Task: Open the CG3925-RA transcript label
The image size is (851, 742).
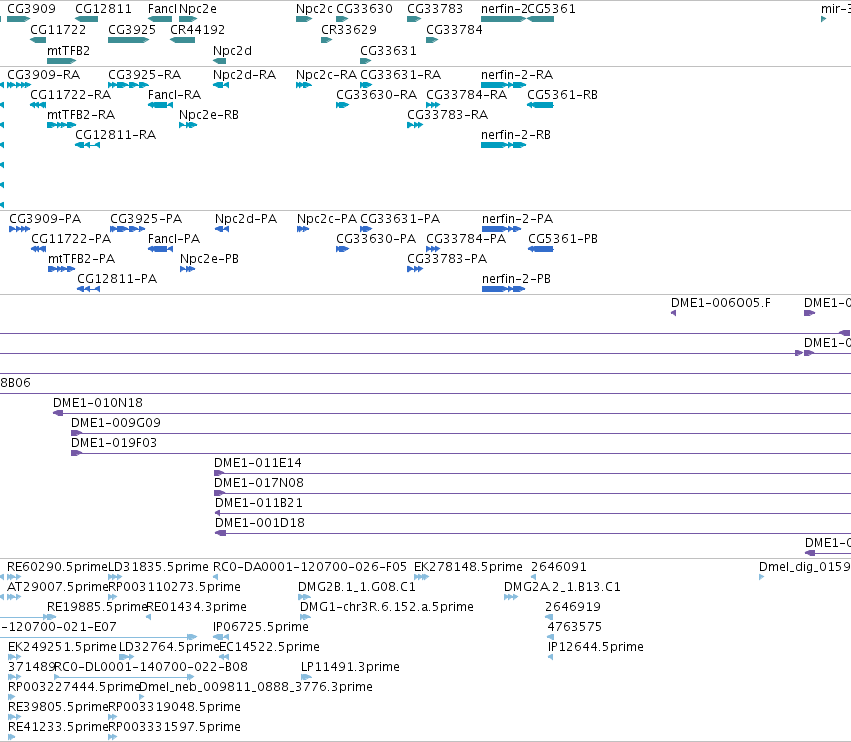Action: pyautogui.click(x=144, y=75)
